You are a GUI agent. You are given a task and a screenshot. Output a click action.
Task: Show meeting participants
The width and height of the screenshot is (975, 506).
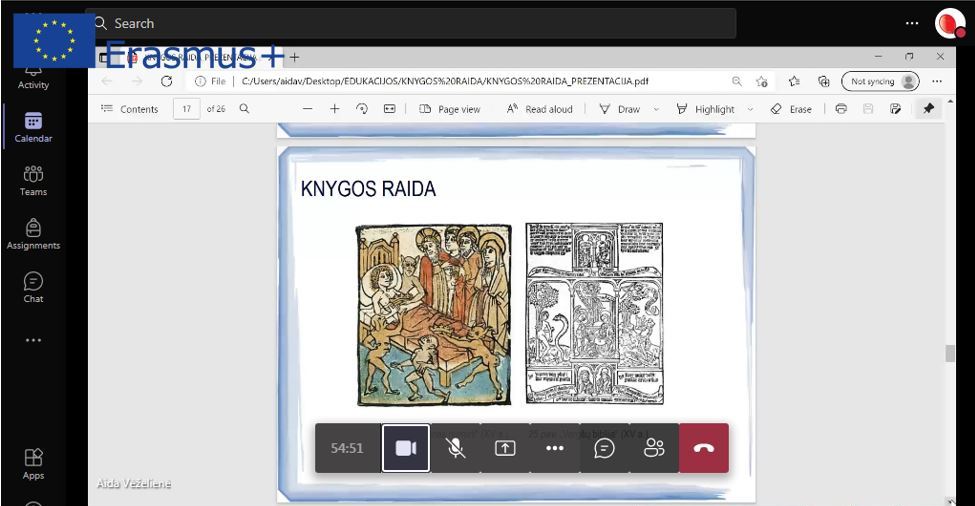(x=654, y=448)
